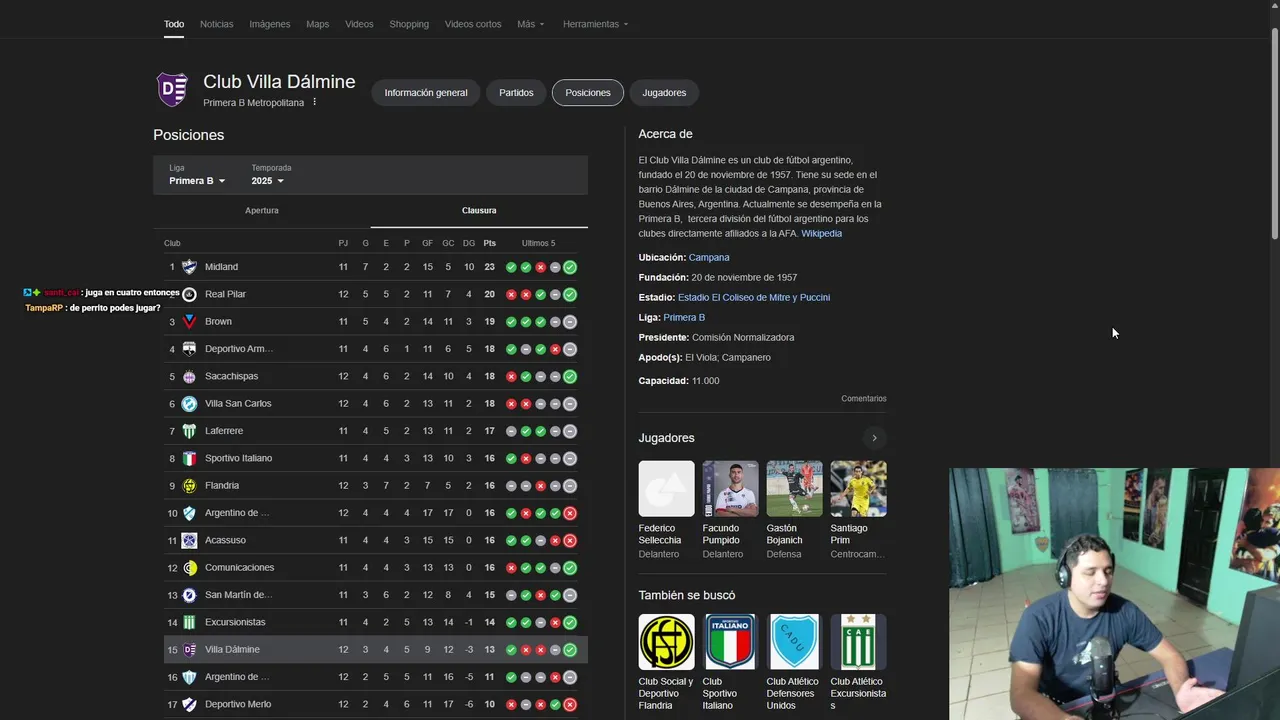This screenshot has height=720, width=1280.
Task: Click the Club Villa Dálmine header crest
Action: click(x=173, y=90)
